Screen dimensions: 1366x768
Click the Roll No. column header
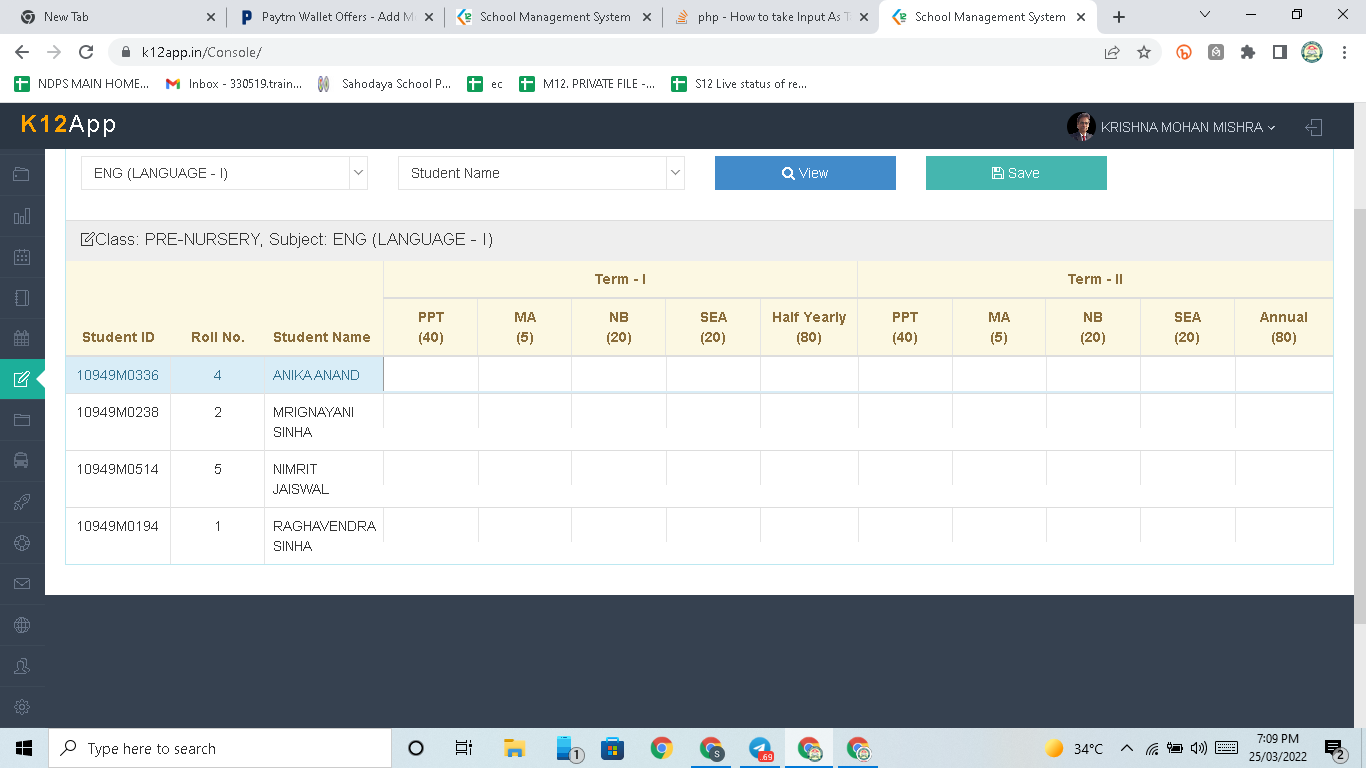click(218, 337)
